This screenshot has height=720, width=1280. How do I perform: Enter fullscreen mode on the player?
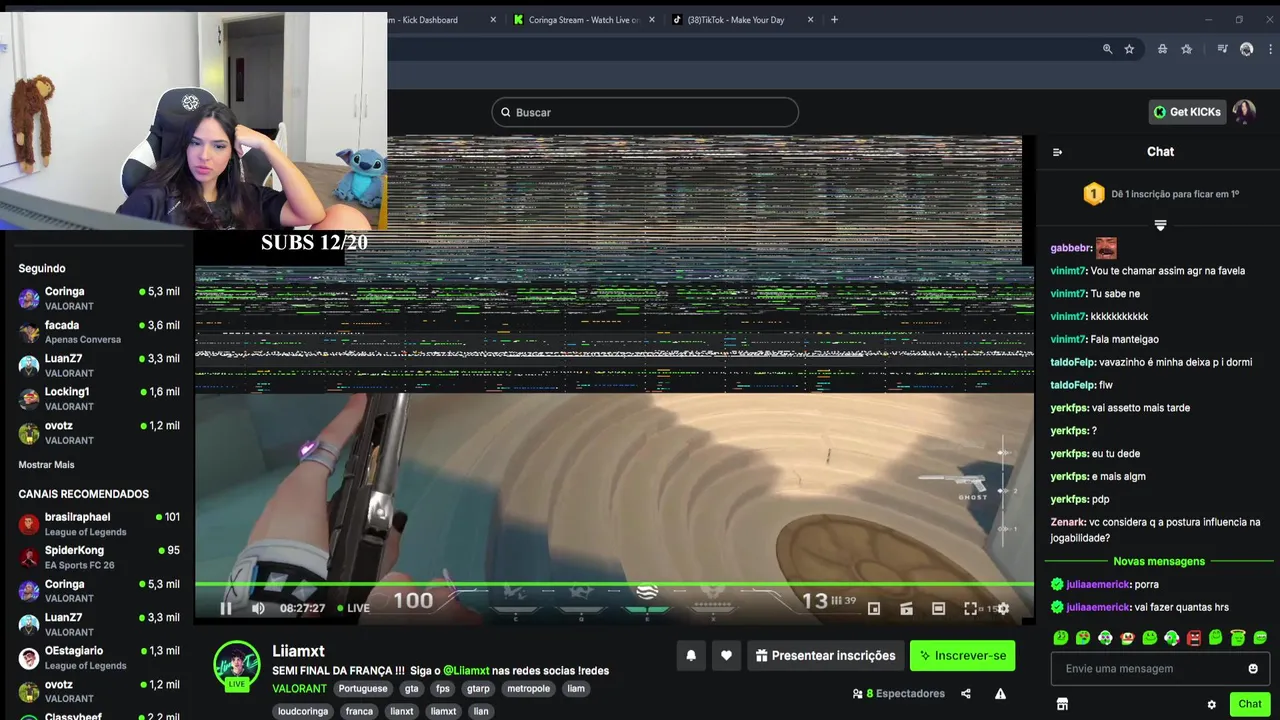pyautogui.click(x=970, y=608)
